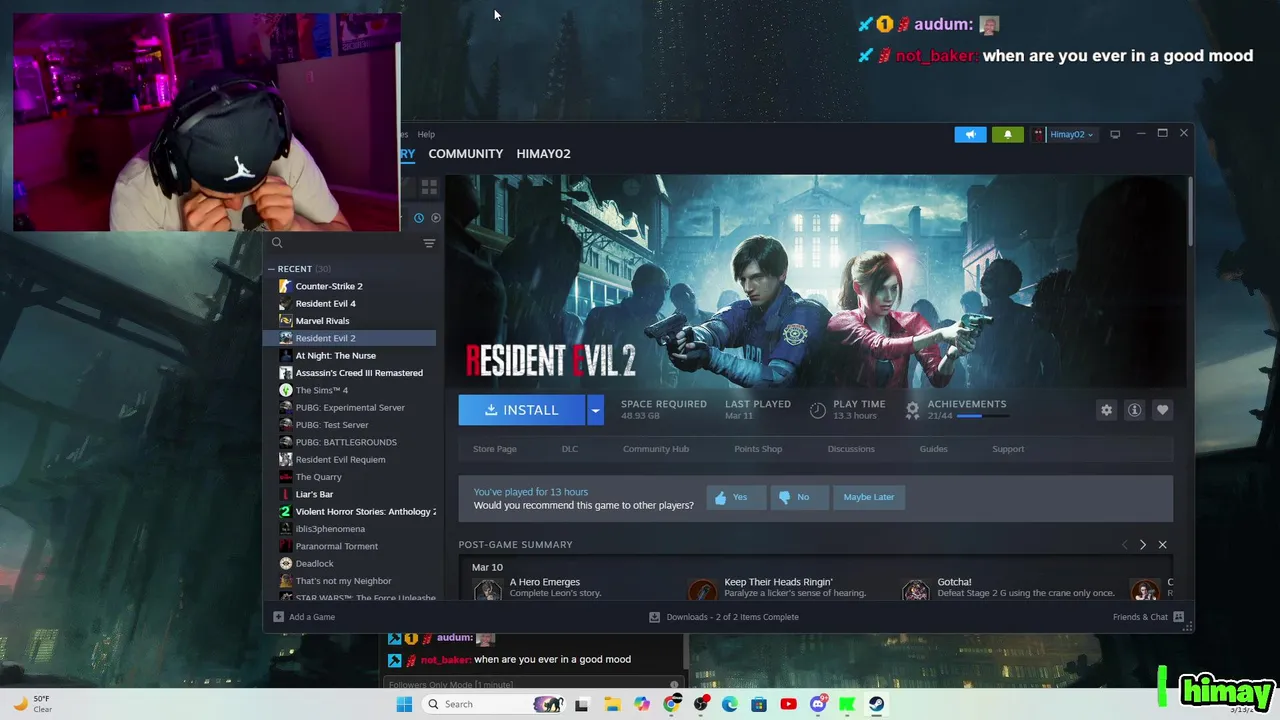Open Keep Their Heads Ringin' achievement icon
The width and height of the screenshot is (1280, 720).
(x=703, y=590)
